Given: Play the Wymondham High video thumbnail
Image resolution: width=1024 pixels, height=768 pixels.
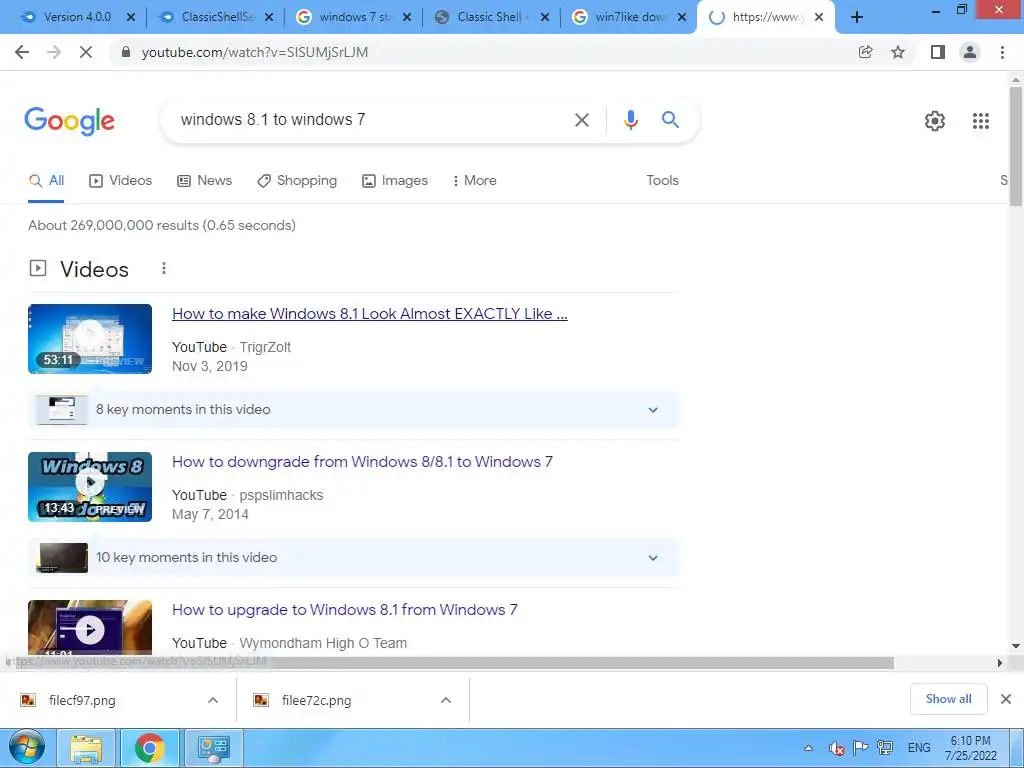Looking at the screenshot, I should tap(90, 628).
